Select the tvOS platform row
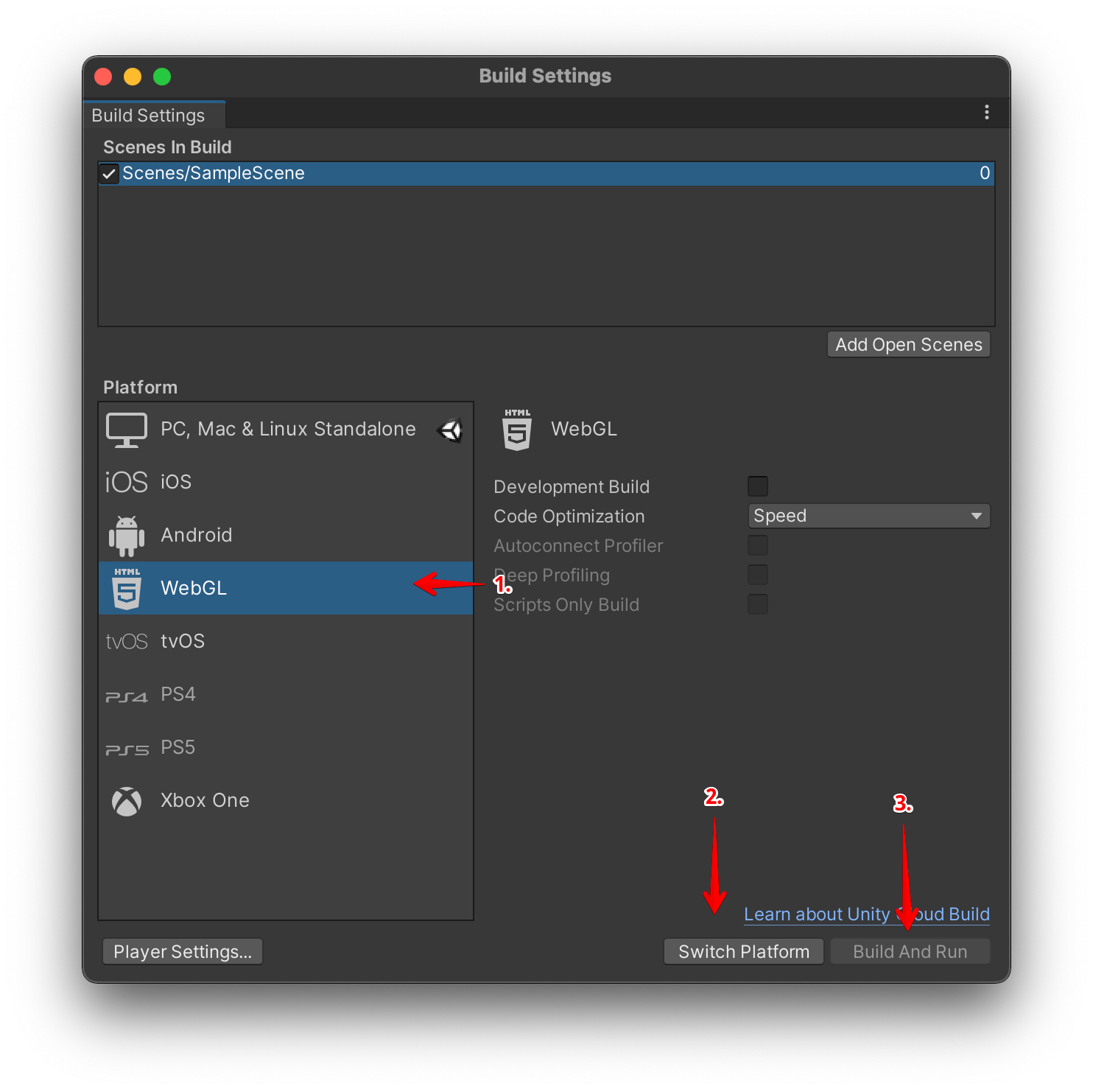 coord(286,642)
